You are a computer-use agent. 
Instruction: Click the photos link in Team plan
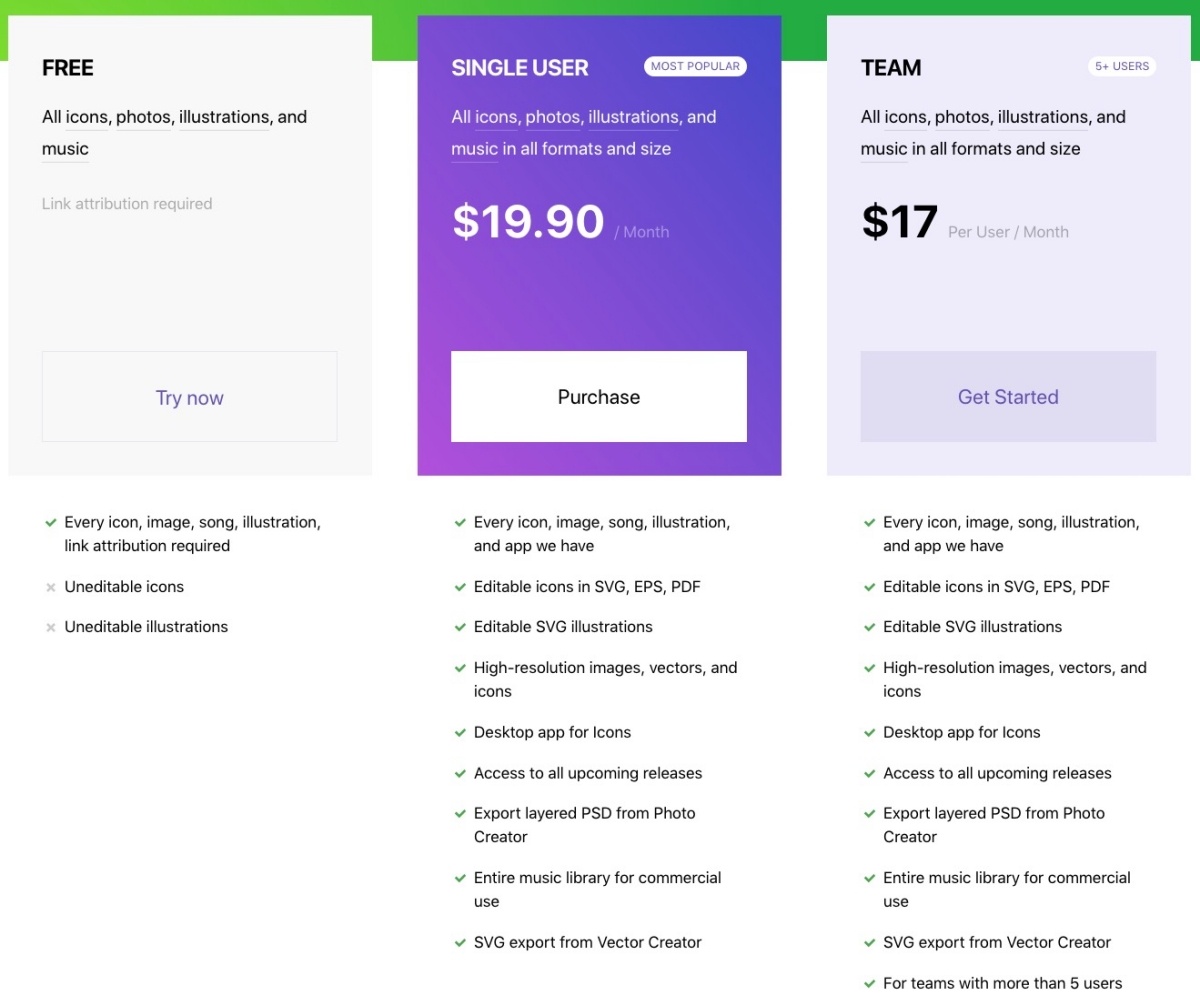pos(962,117)
